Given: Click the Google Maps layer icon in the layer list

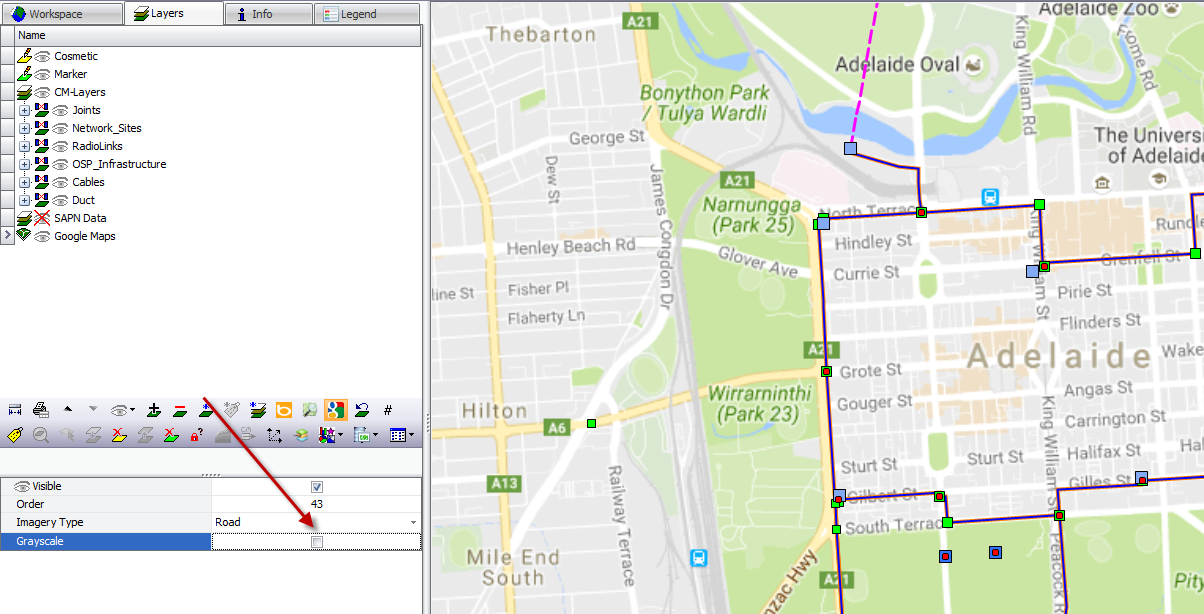Looking at the screenshot, I should (25, 236).
